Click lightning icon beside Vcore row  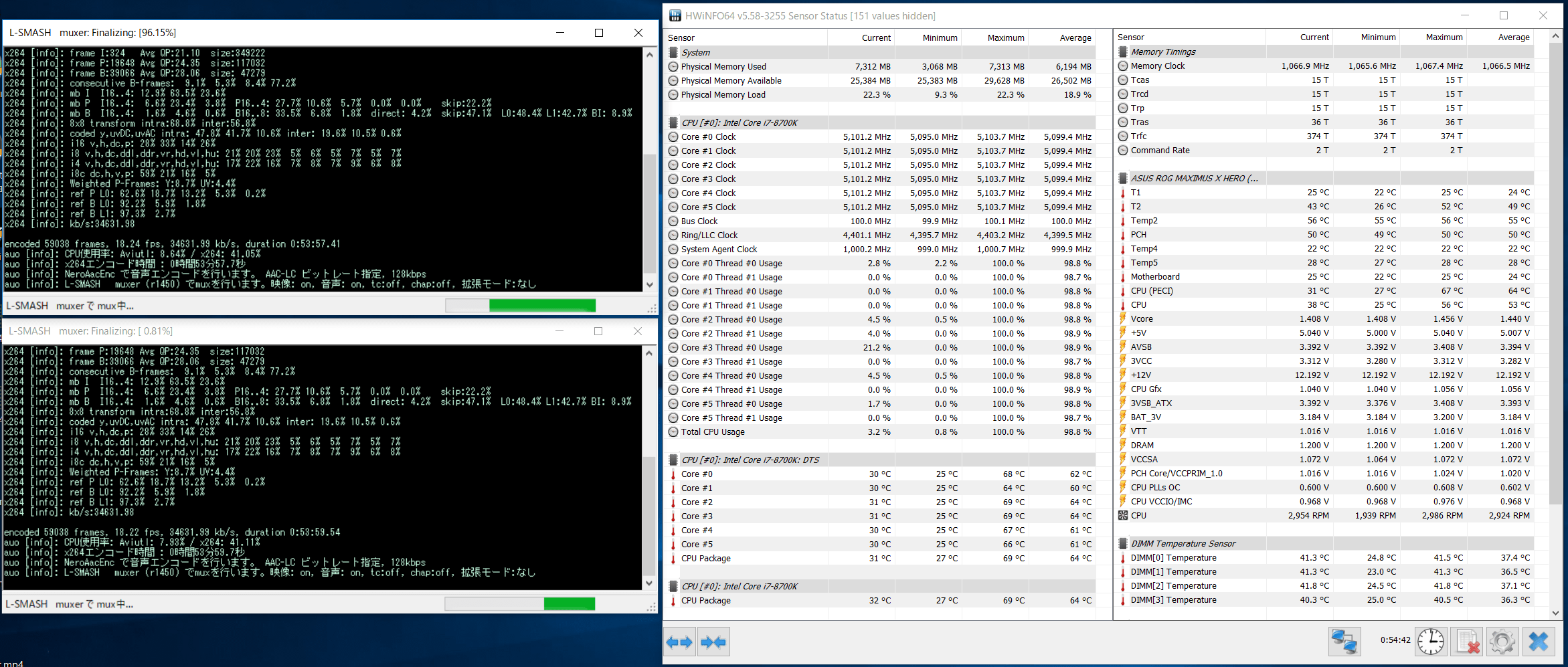(x=1123, y=318)
